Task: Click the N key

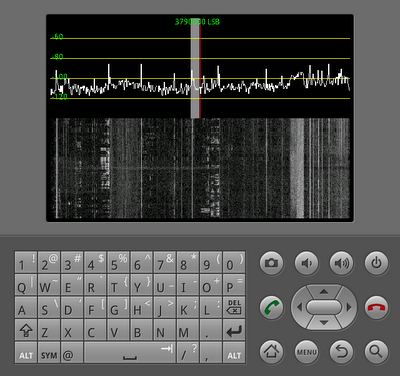Action: (165, 330)
